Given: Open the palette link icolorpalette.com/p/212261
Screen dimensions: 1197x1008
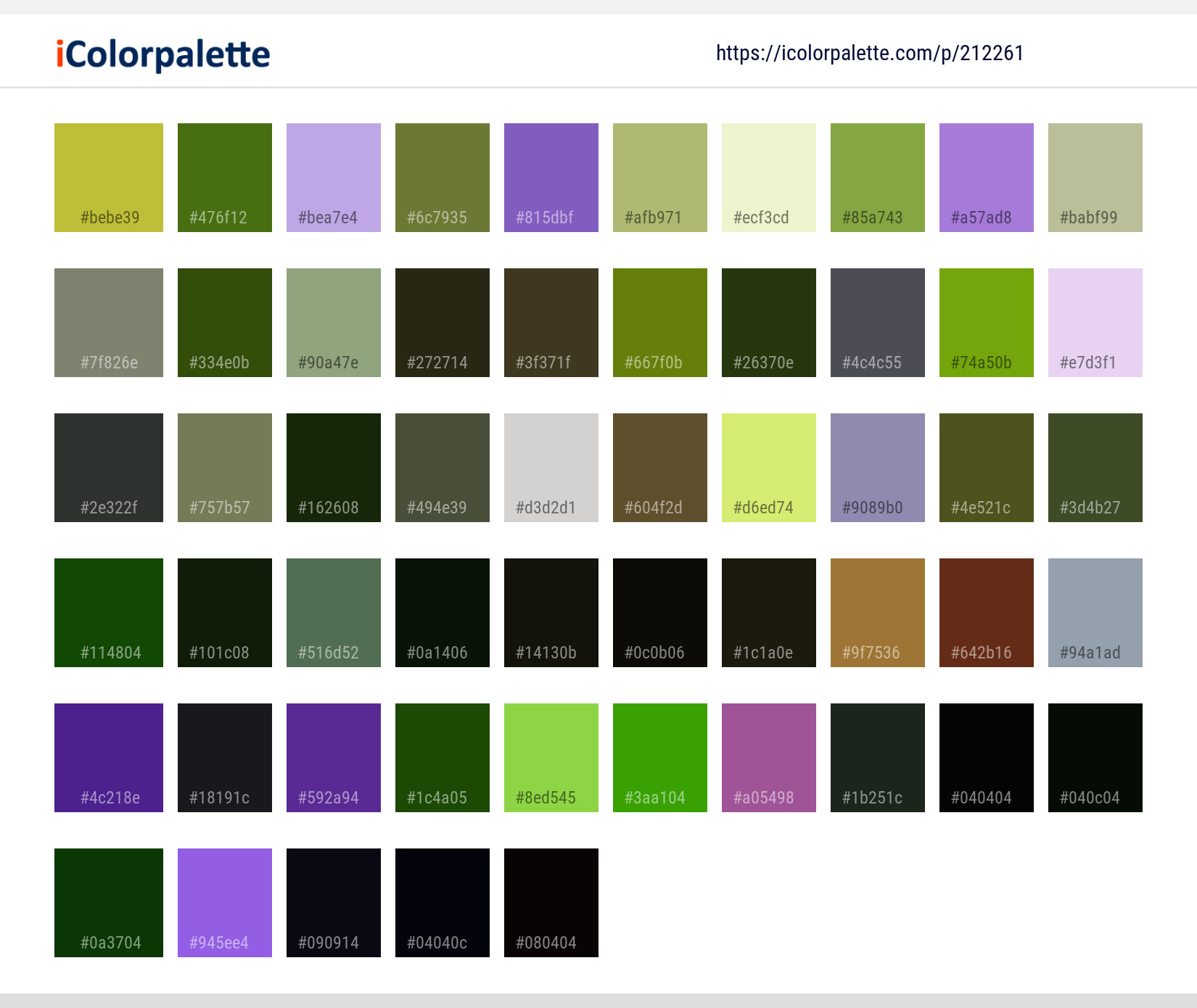Looking at the screenshot, I should coord(870,53).
